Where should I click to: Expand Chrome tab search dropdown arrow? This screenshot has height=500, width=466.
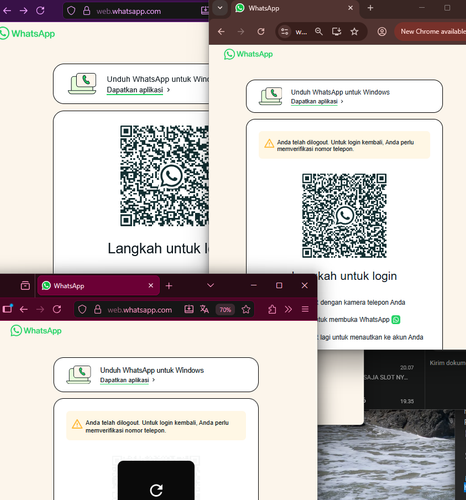(220, 8)
